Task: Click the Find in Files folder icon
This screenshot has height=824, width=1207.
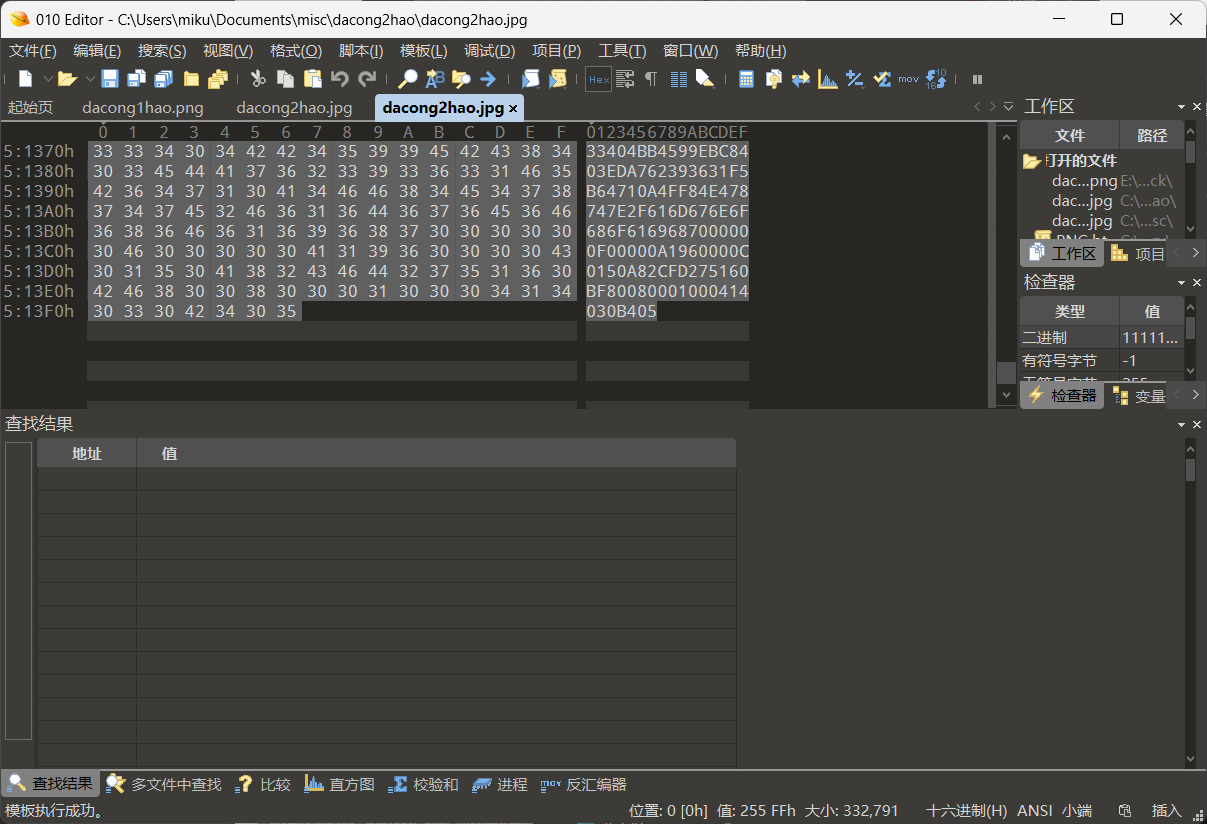Action: point(461,79)
